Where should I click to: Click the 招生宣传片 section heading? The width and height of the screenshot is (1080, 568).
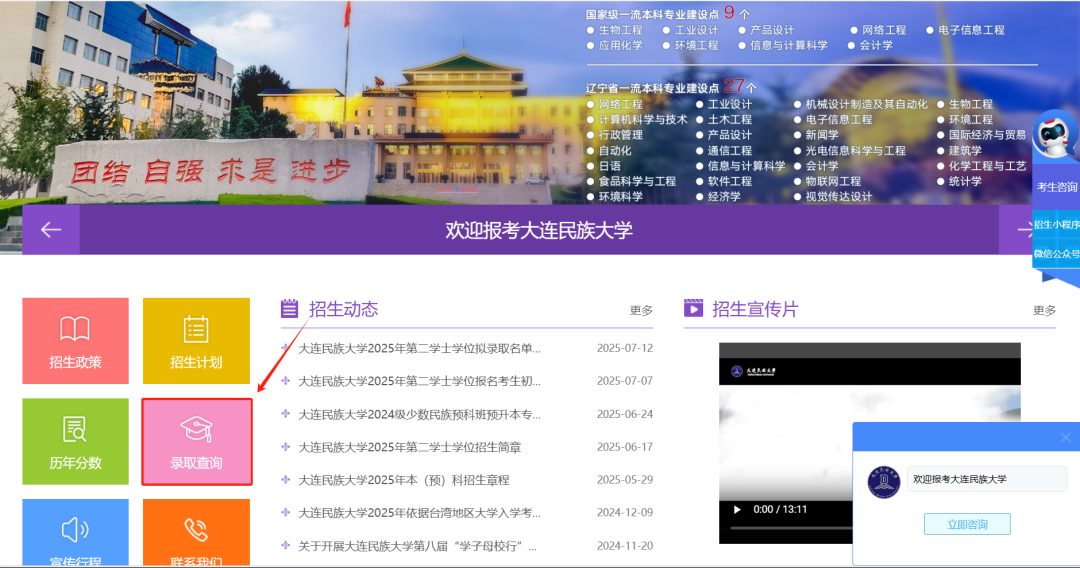point(755,309)
